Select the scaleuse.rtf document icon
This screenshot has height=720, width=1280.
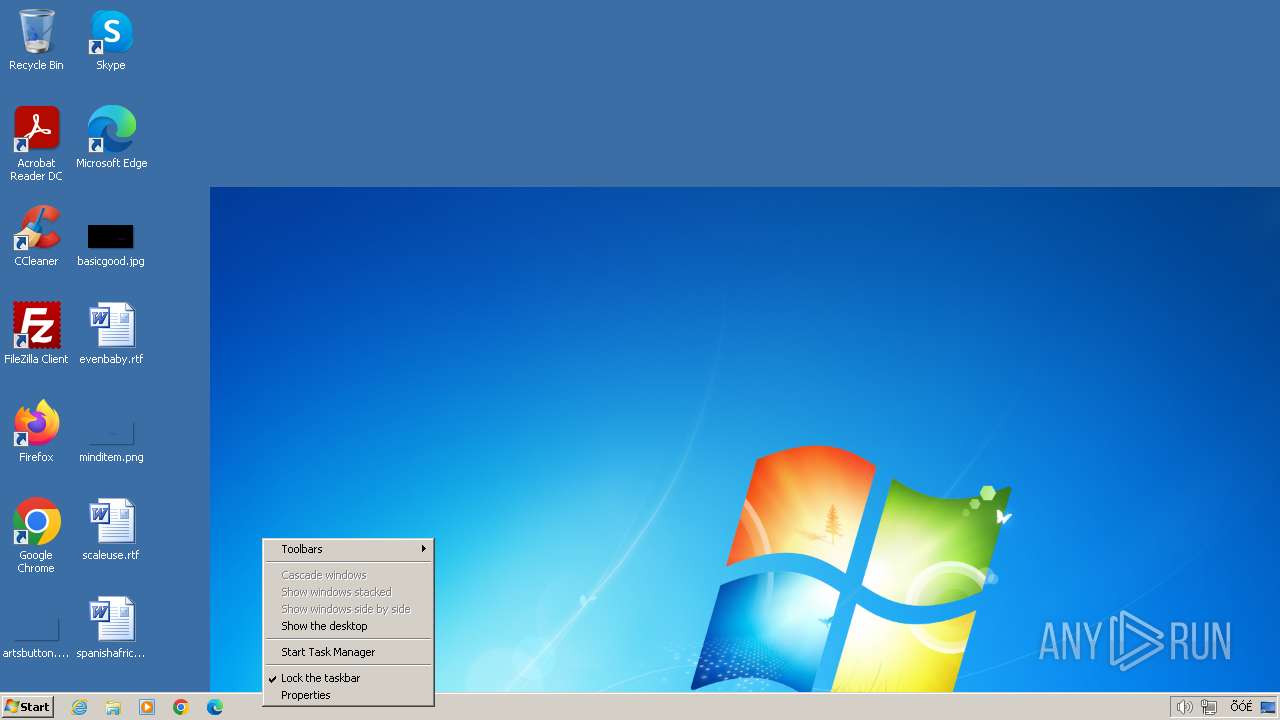pyautogui.click(x=111, y=521)
